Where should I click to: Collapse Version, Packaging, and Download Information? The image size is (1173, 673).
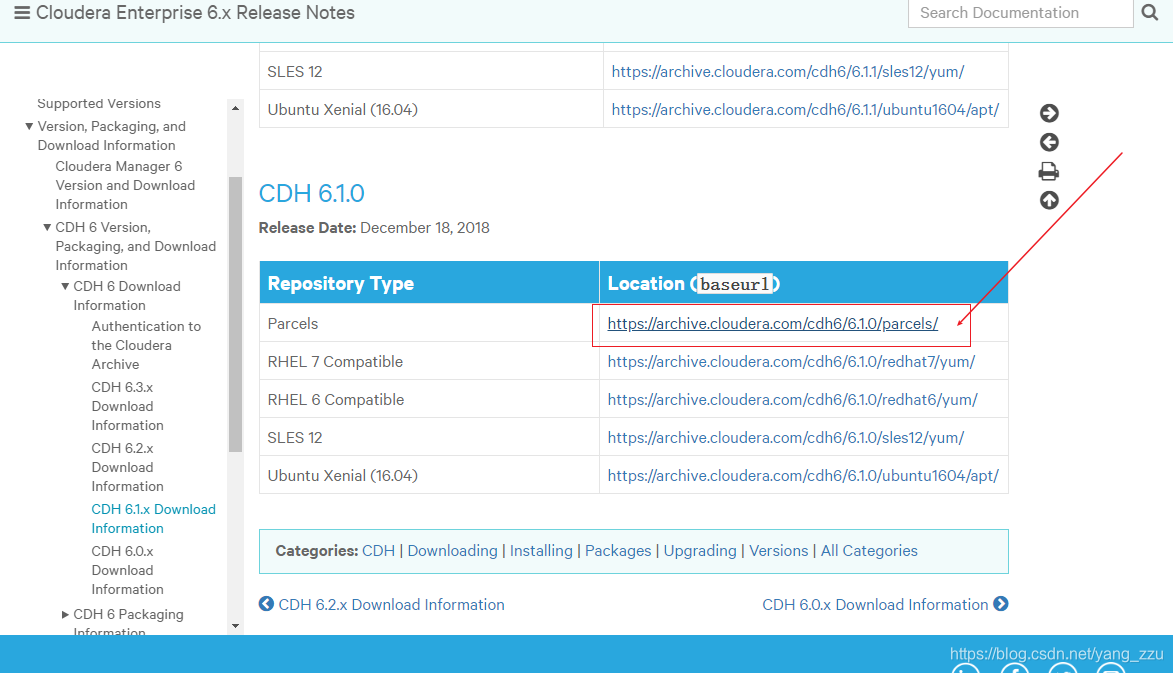(x=29, y=126)
